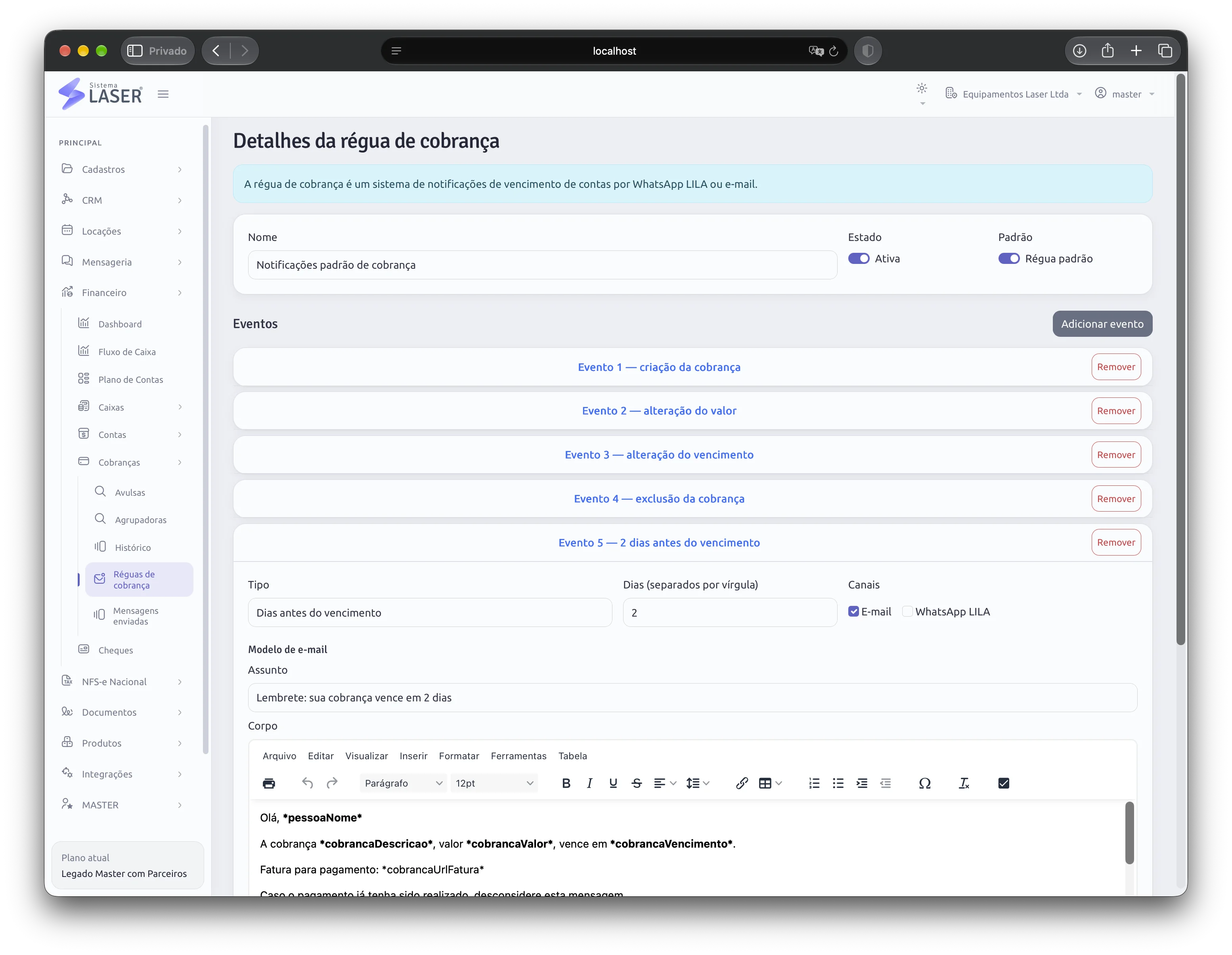Open the line height dropdown
The width and height of the screenshot is (1232, 955).
tap(698, 783)
